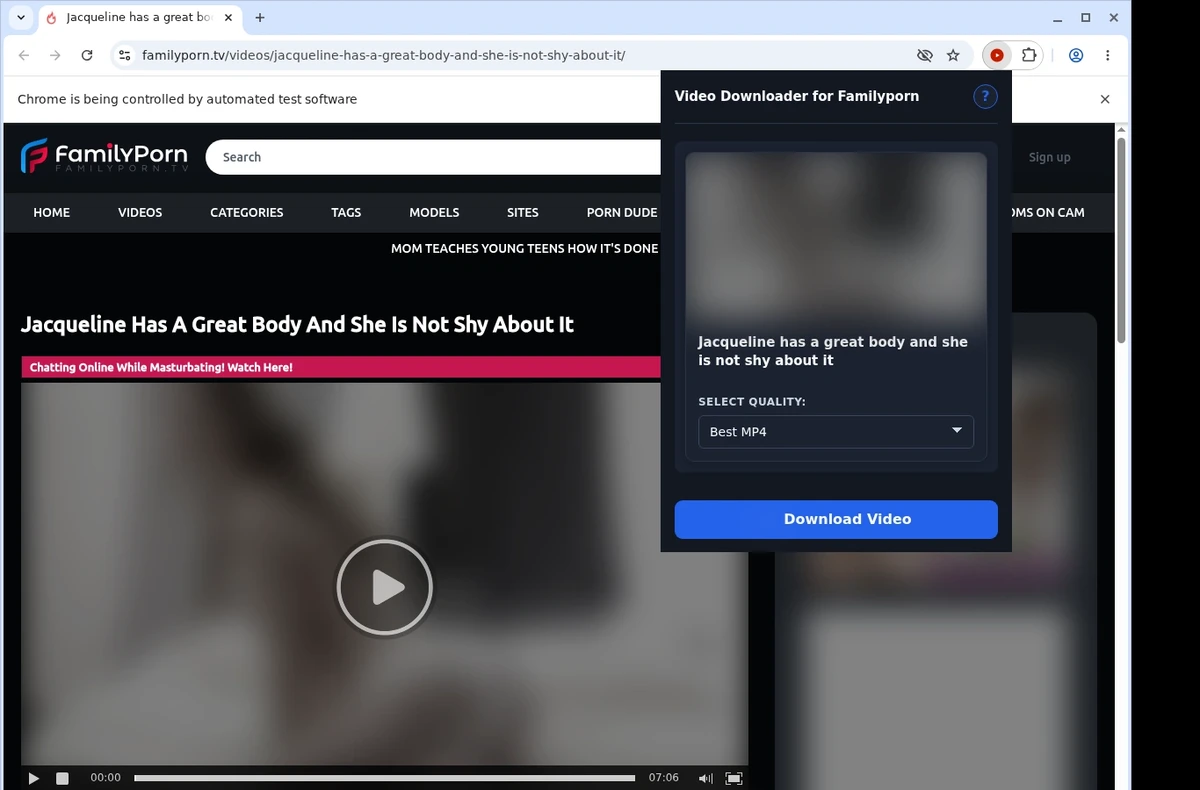
Task: Close the Jacqueline tab
Action: pos(228,18)
